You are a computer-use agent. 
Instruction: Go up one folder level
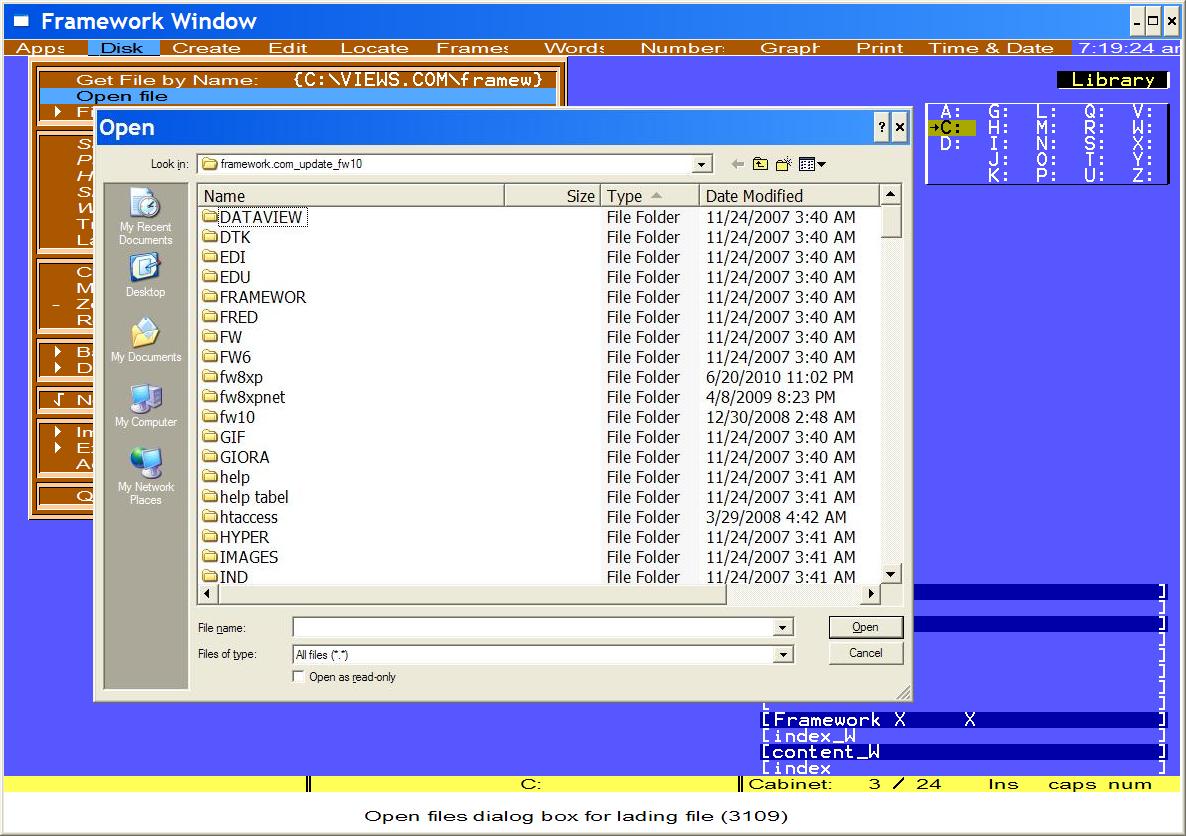pos(760,164)
